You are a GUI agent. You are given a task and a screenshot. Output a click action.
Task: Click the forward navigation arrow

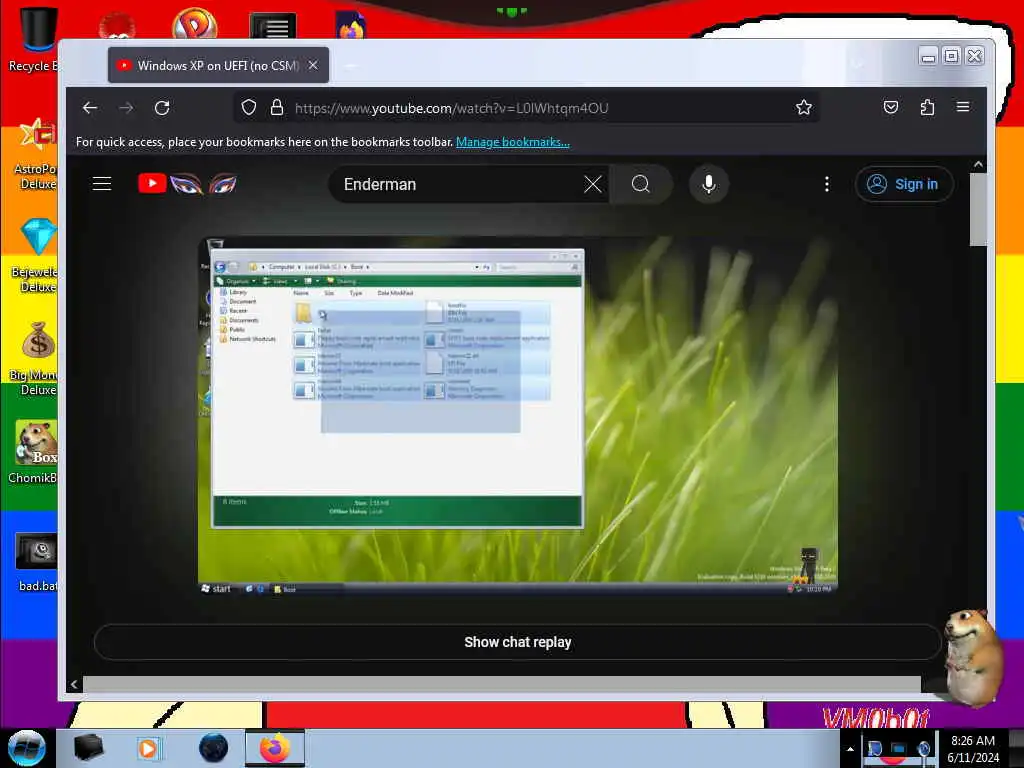pyautogui.click(x=126, y=108)
